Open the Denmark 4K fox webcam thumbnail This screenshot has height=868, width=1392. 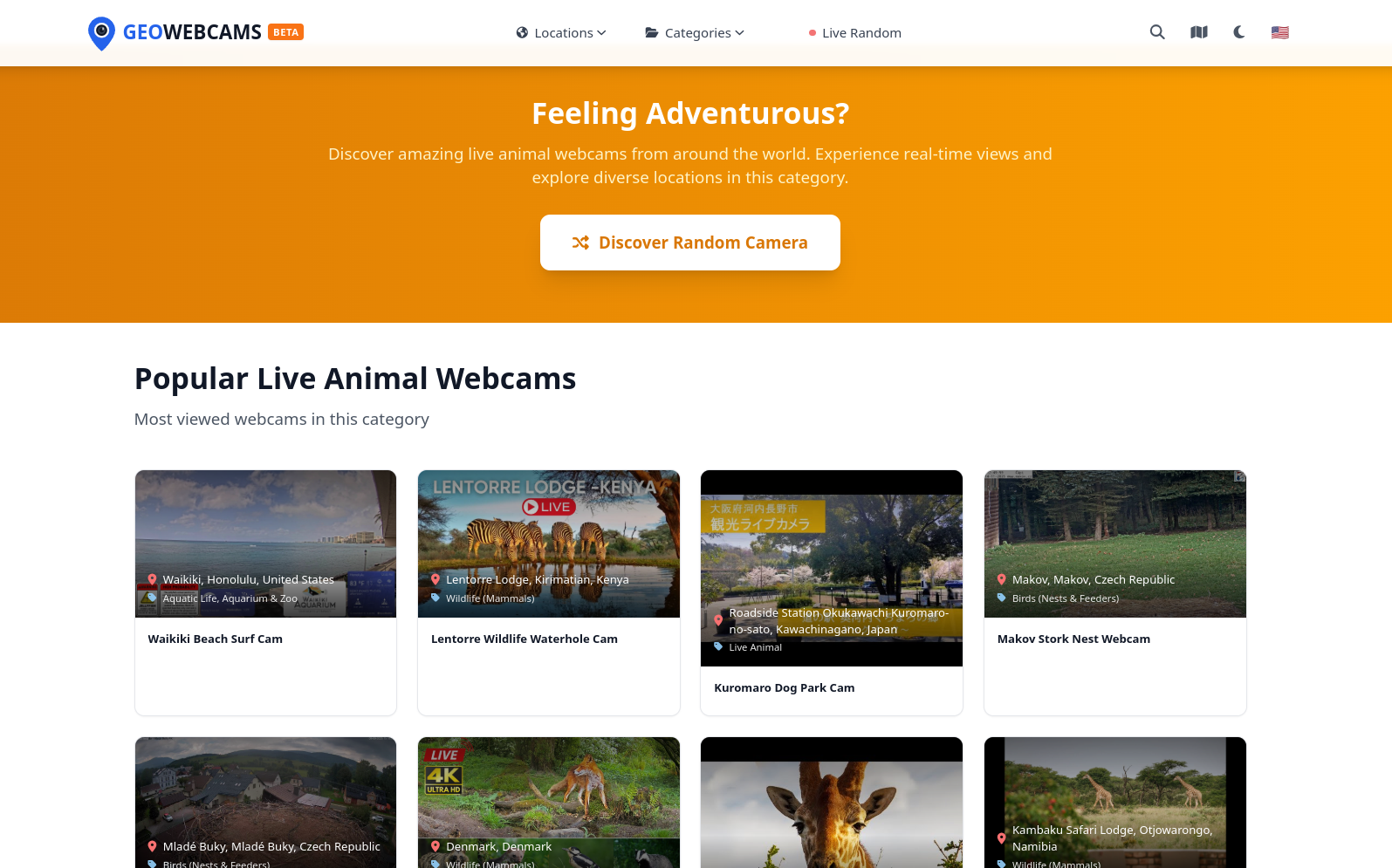pos(549,803)
